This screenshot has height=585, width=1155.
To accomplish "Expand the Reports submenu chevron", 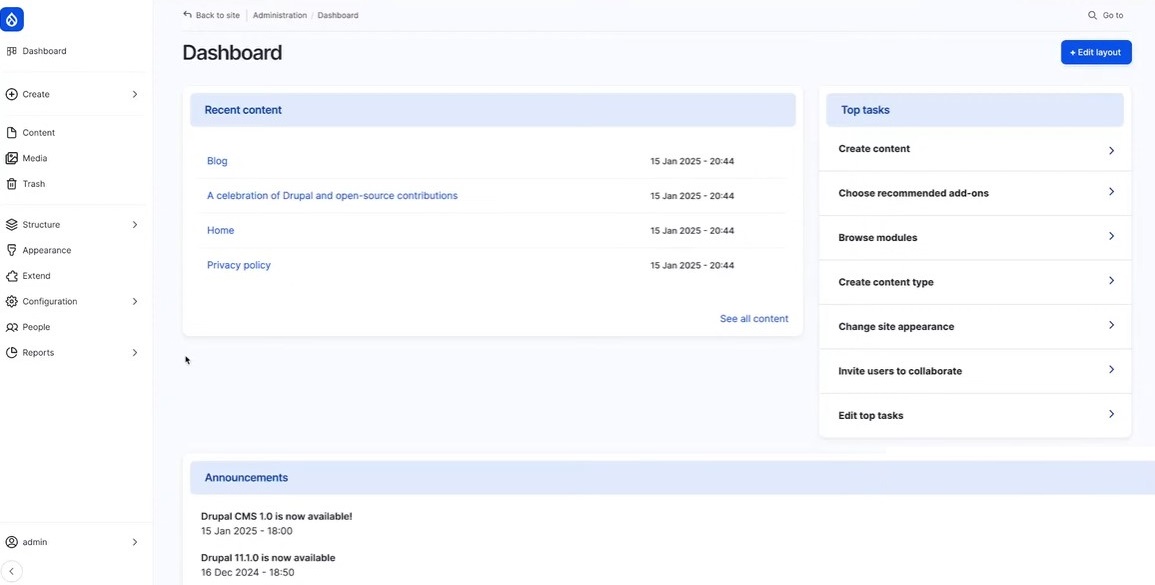I will coord(135,353).
